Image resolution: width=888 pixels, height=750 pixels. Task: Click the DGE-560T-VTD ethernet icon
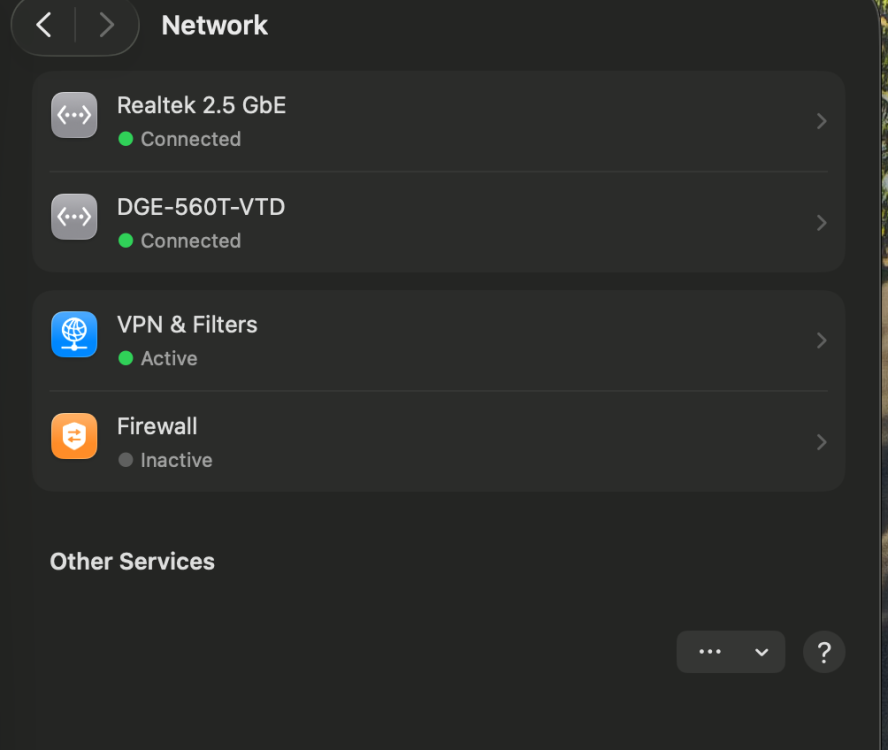pos(74,217)
